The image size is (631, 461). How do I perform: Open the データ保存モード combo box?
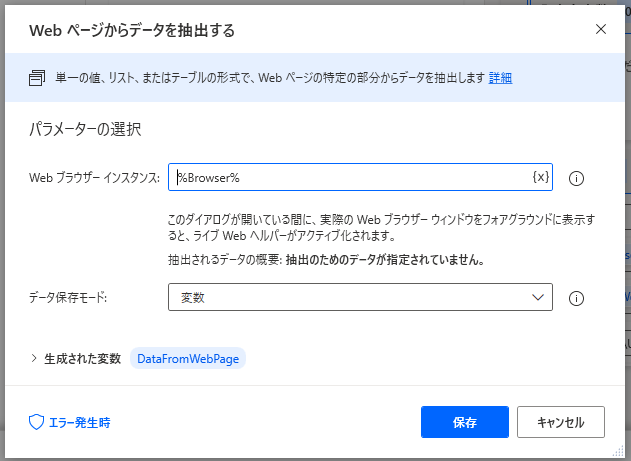pyautogui.click(x=360, y=297)
